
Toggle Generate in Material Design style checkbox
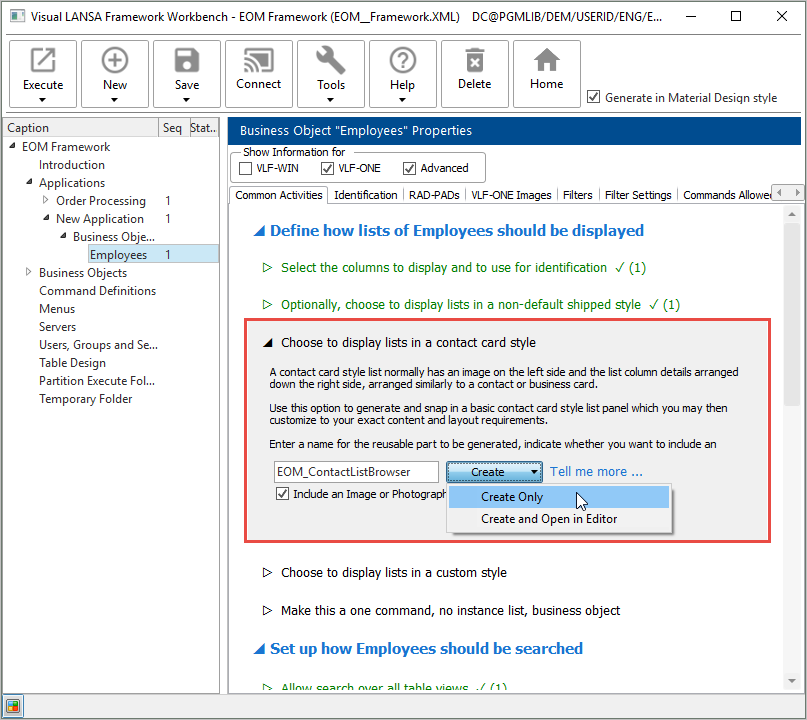point(593,97)
